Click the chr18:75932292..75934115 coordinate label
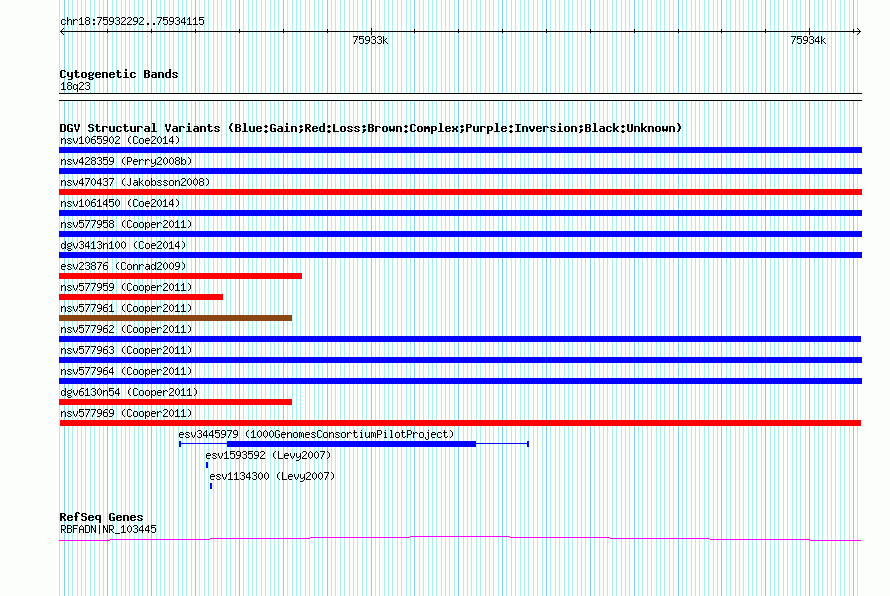The image size is (890, 596). pos(132,21)
